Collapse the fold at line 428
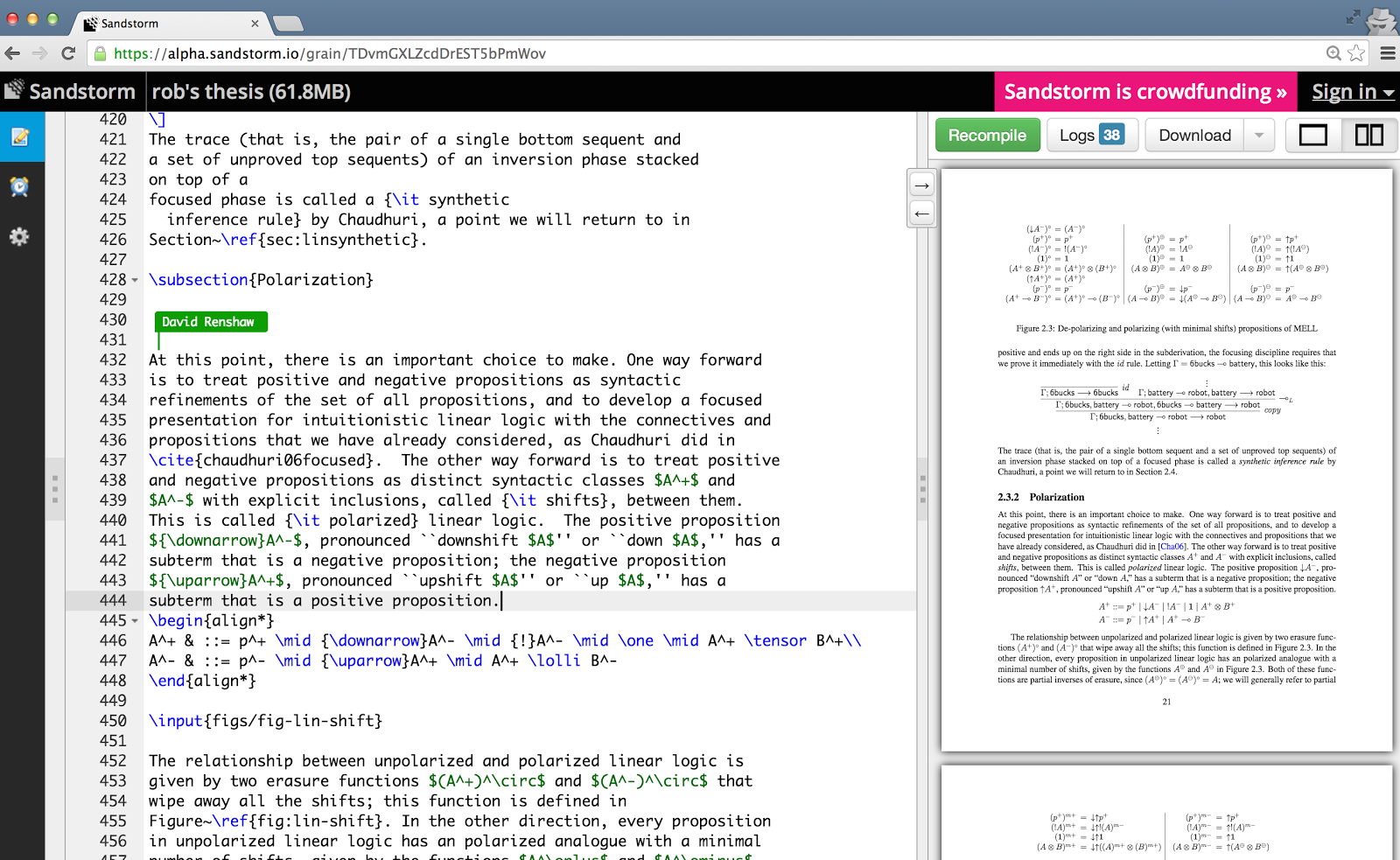The width and height of the screenshot is (1400, 860). pos(135,280)
